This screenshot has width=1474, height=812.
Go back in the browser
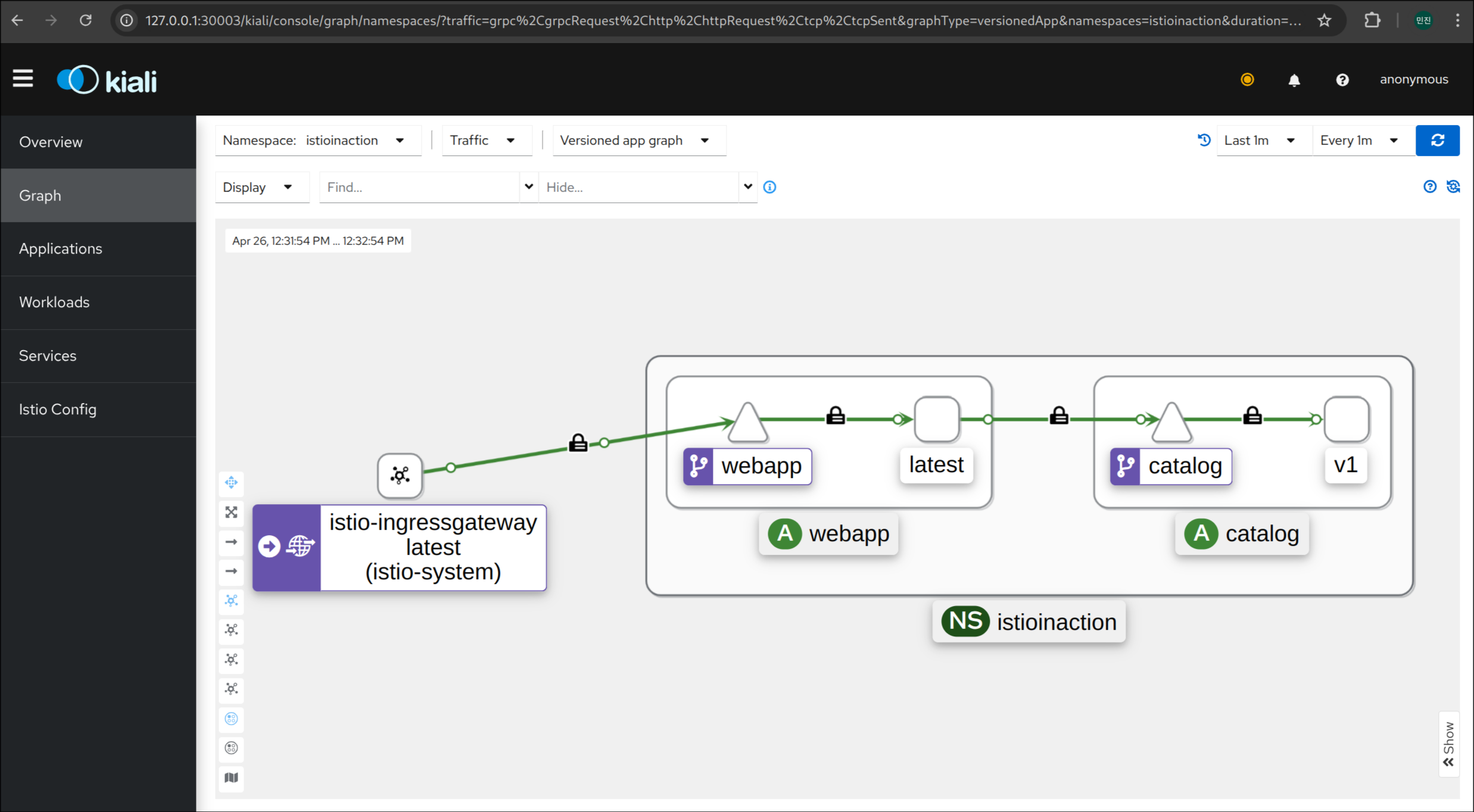click(x=17, y=21)
